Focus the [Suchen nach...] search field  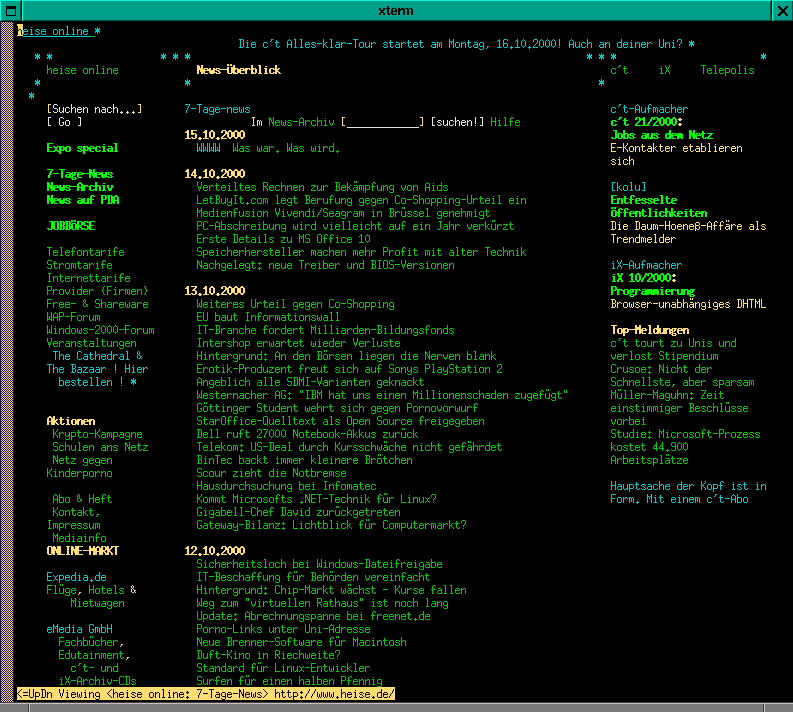pos(94,109)
